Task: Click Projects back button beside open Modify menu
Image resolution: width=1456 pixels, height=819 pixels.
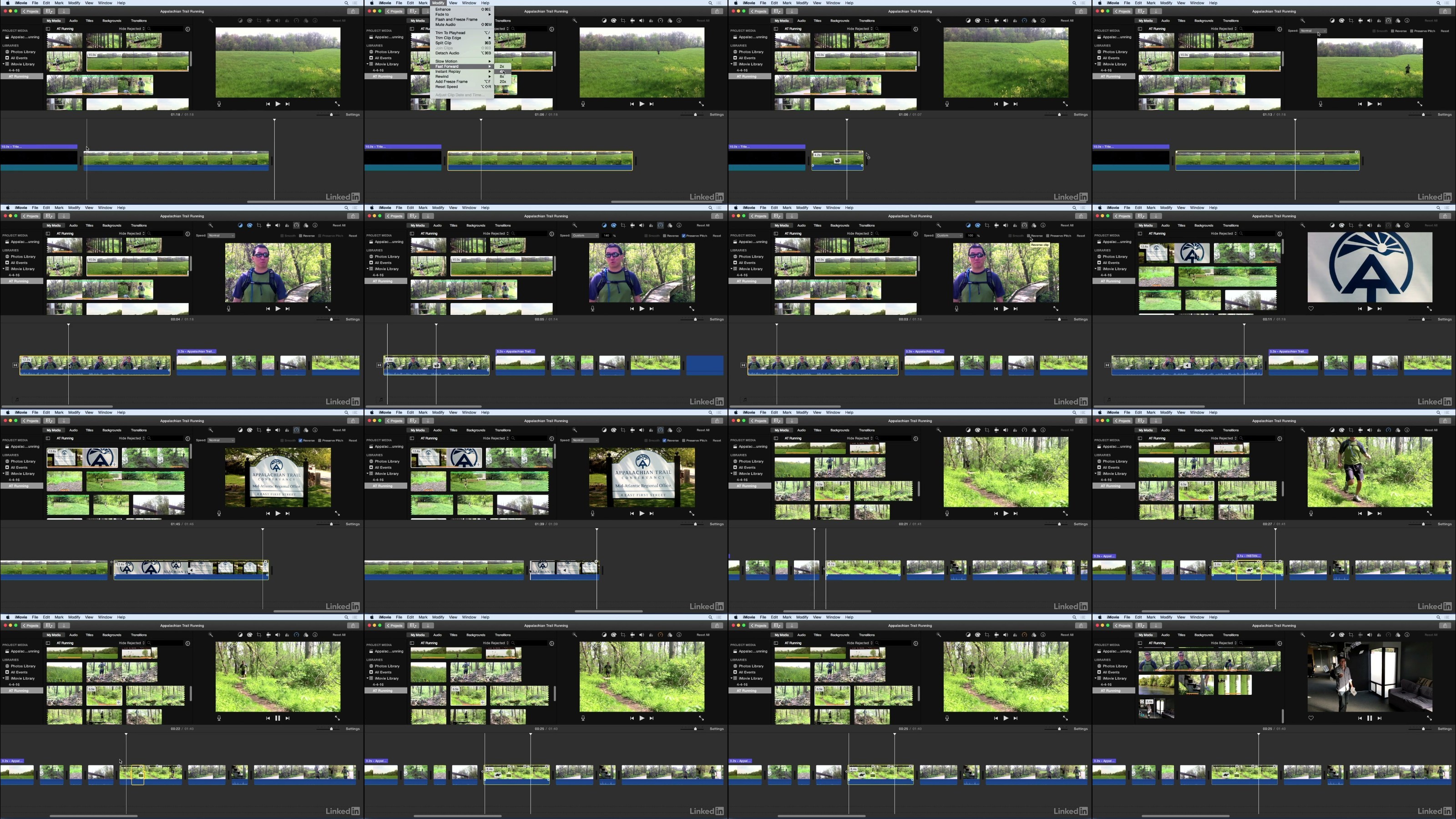Action: [x=394, y=11]
